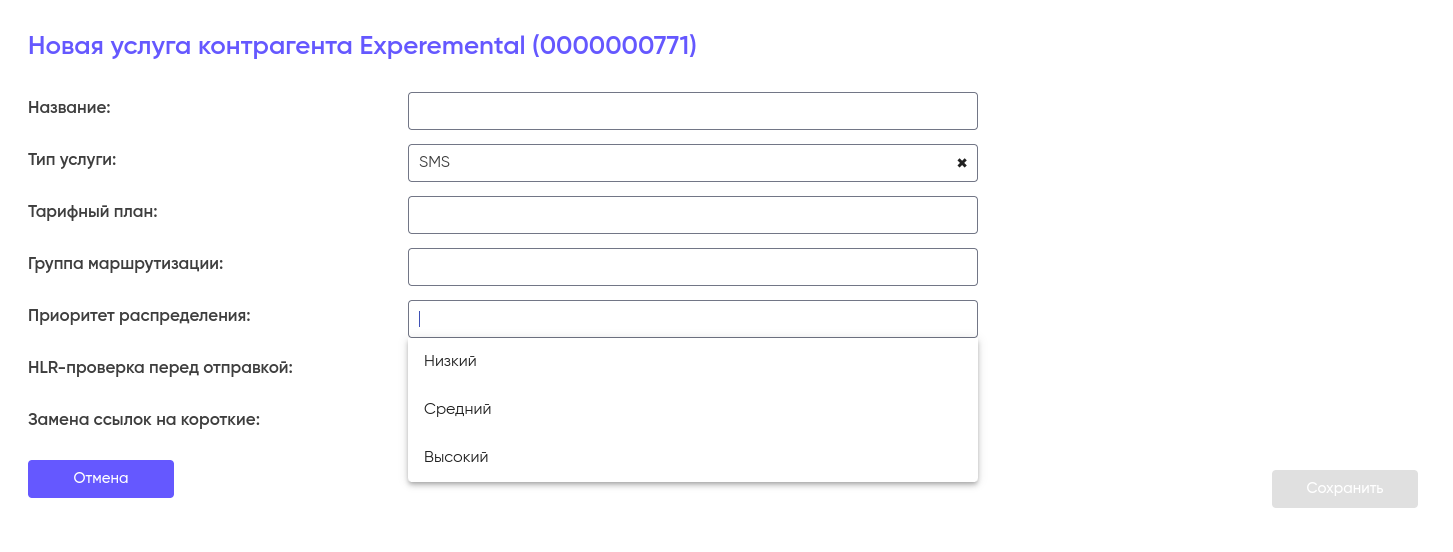
Task: Clear the SMS service type selection
Action: tap(962, 163)
